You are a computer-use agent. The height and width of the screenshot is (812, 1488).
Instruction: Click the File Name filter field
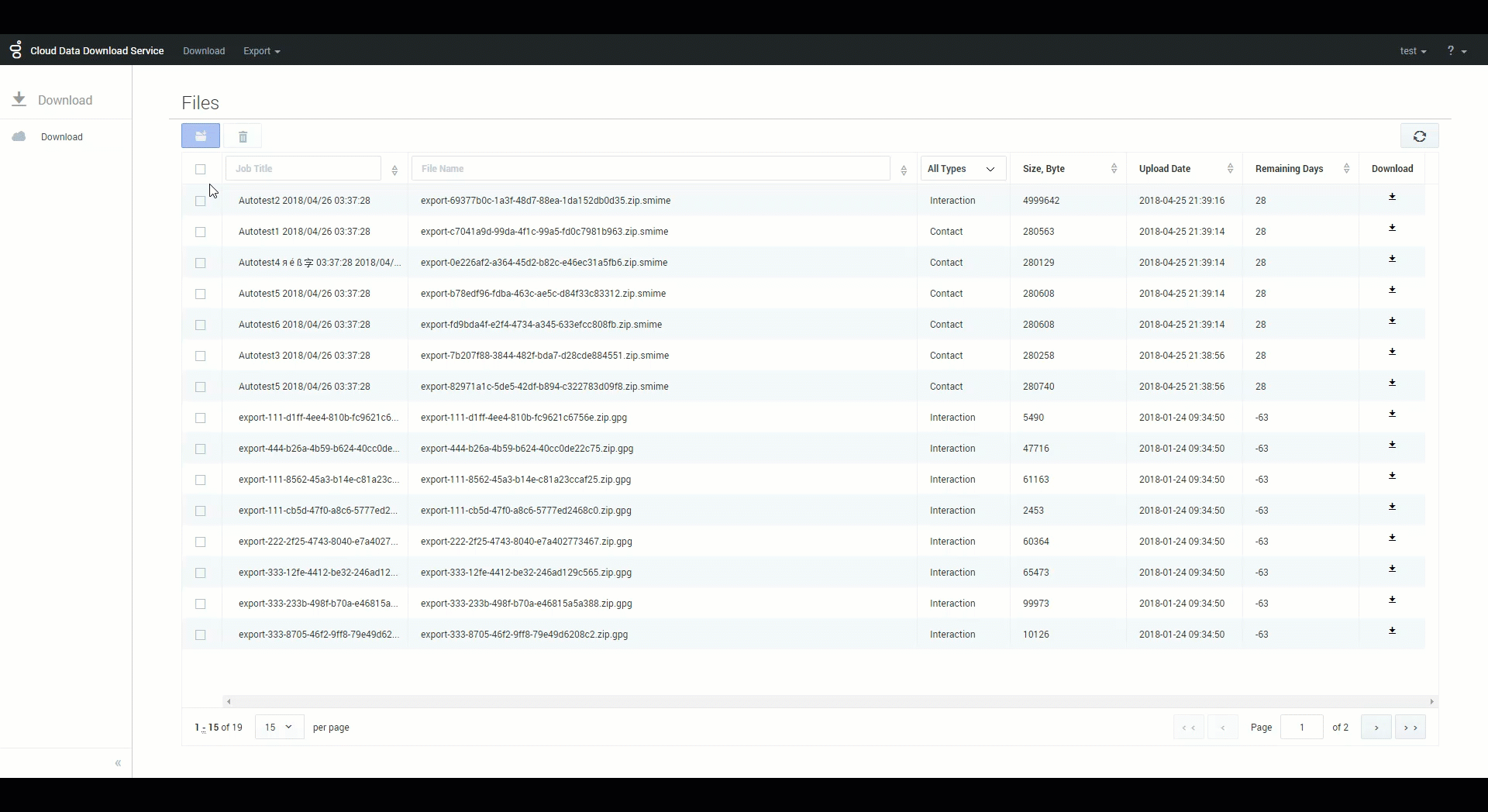point(650,169)
